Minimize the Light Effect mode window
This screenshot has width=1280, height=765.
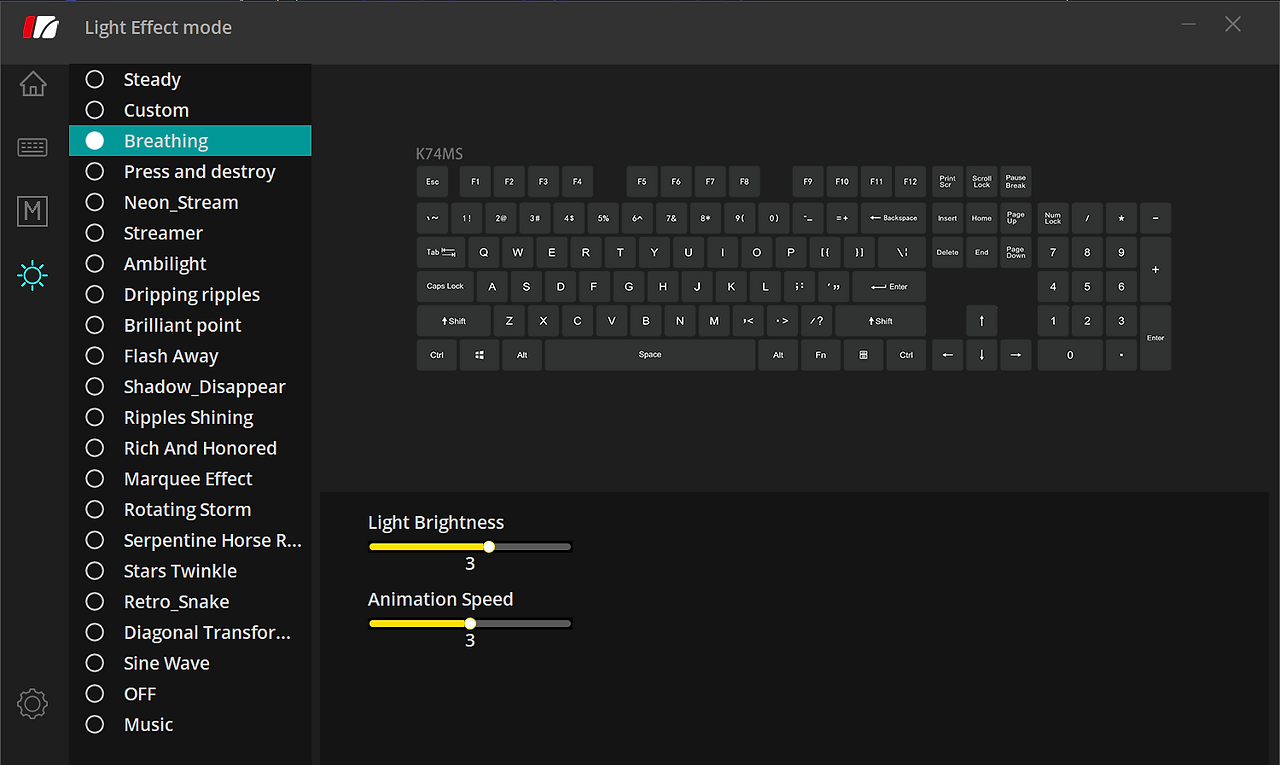(1188, 24)
